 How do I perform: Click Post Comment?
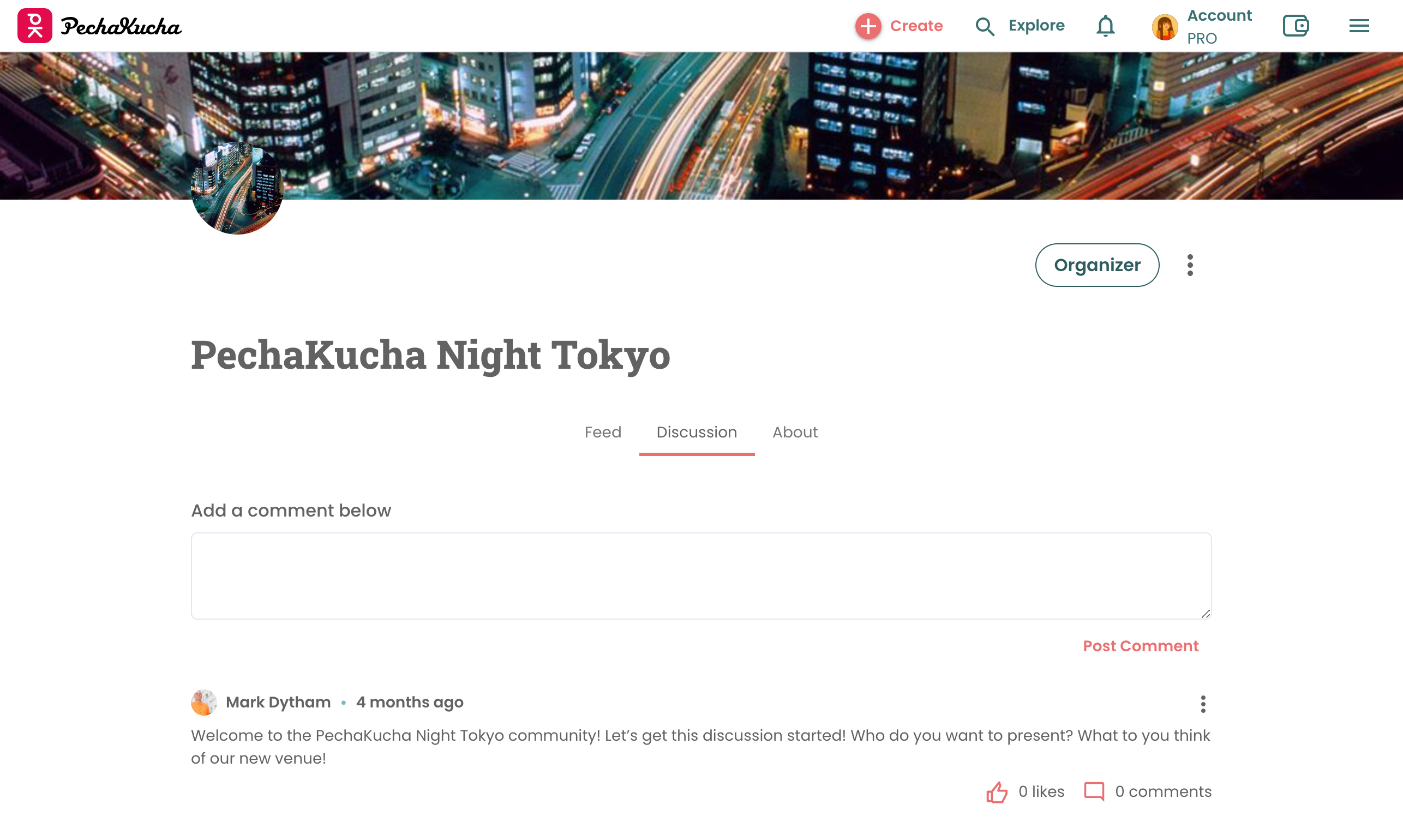pyautogui.click(x=1140, y=646)
